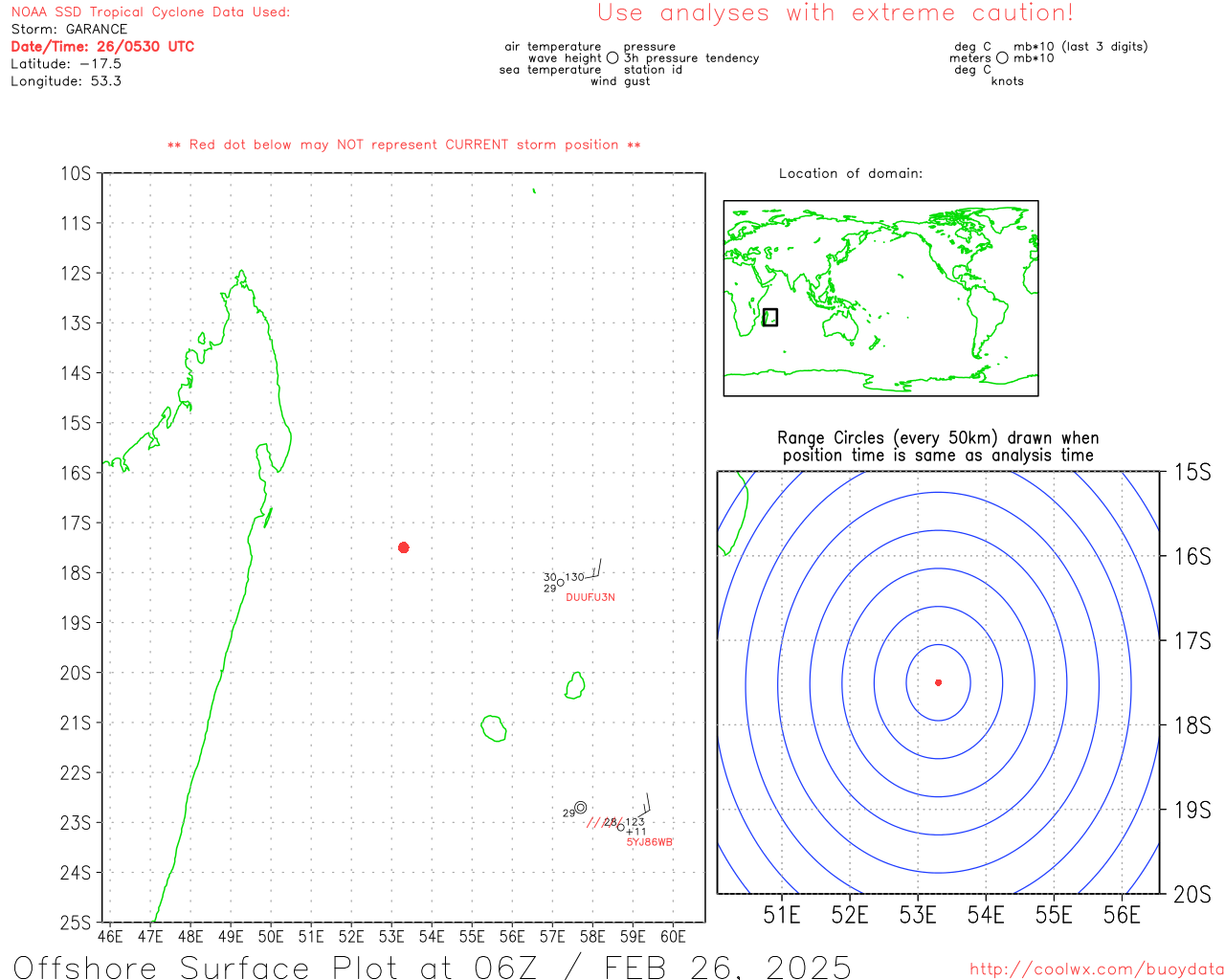1225x980 pixels.
Task: Click the Mauritius island outline near 20S
Action: (x=575, y=685)
